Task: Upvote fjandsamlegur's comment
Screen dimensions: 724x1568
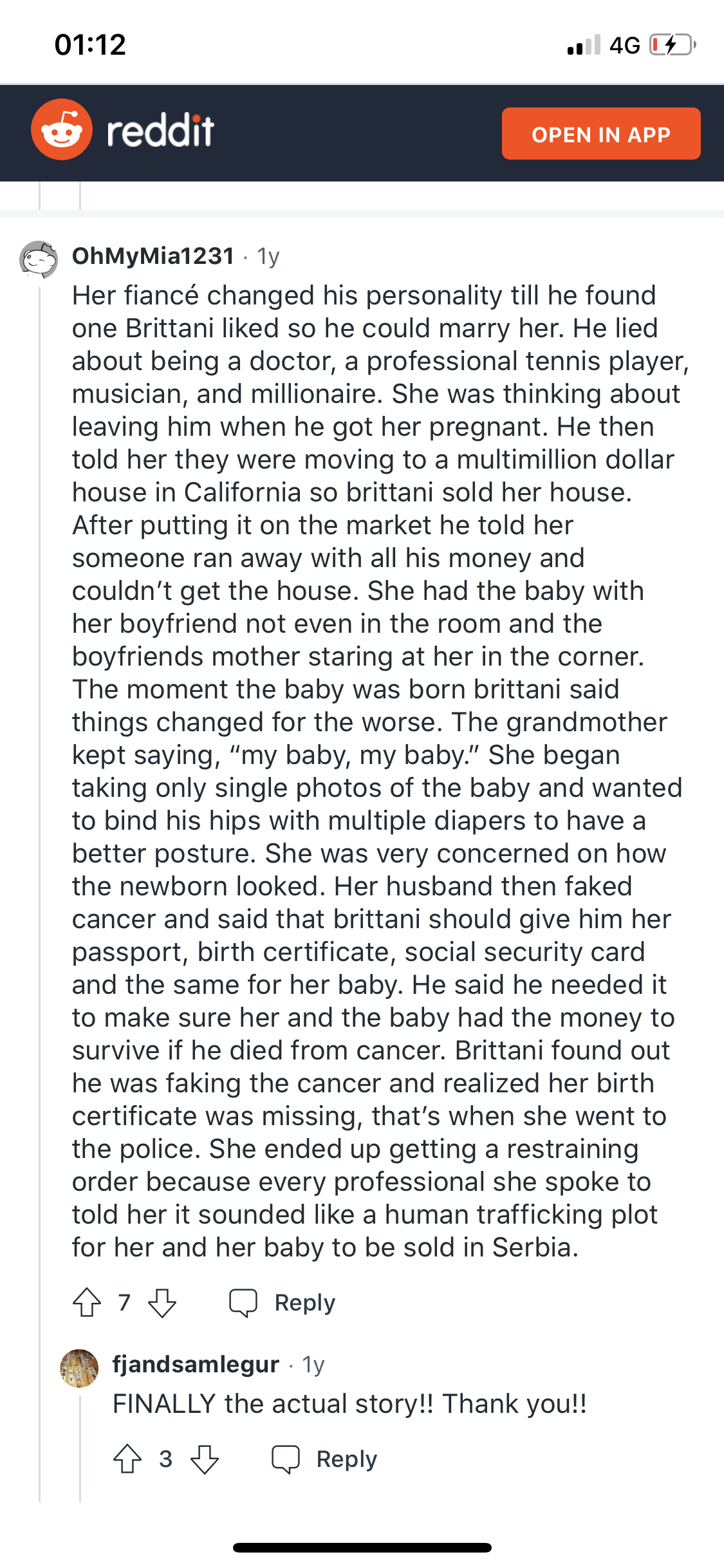Action: pyautogui.click(x=127, y=1459)
